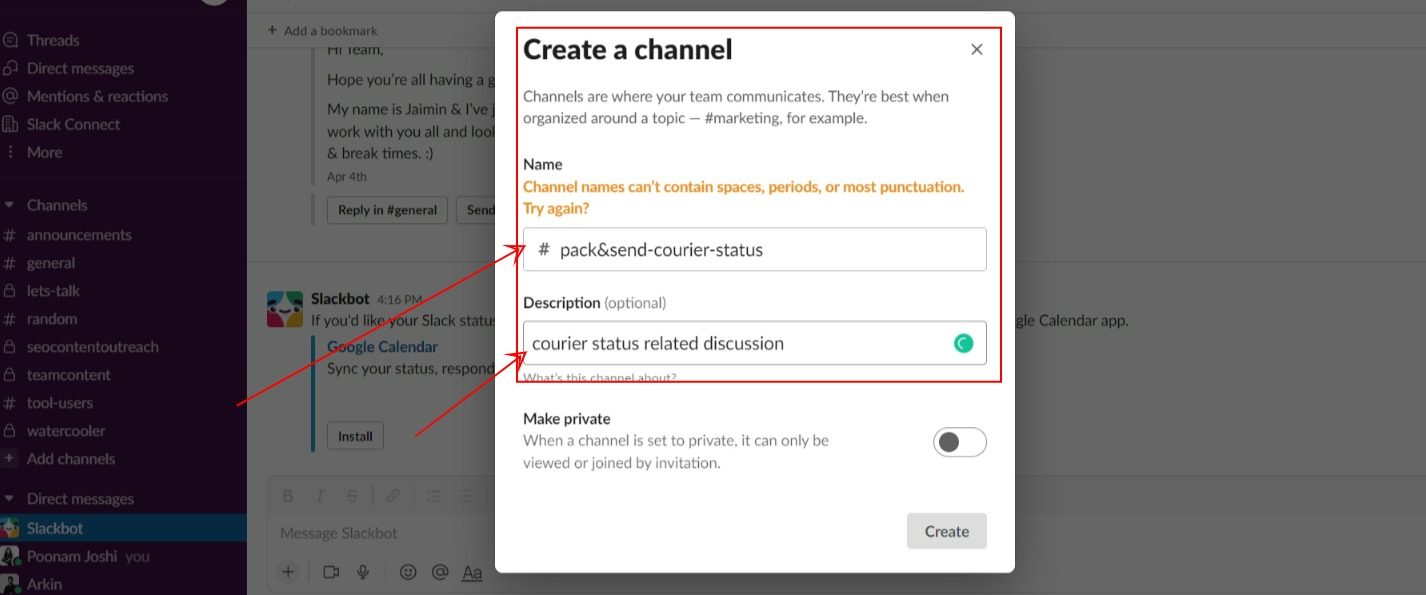Click the ordered list icon
Viewport: 1426px width, 595px height.
tap(434, 495)
